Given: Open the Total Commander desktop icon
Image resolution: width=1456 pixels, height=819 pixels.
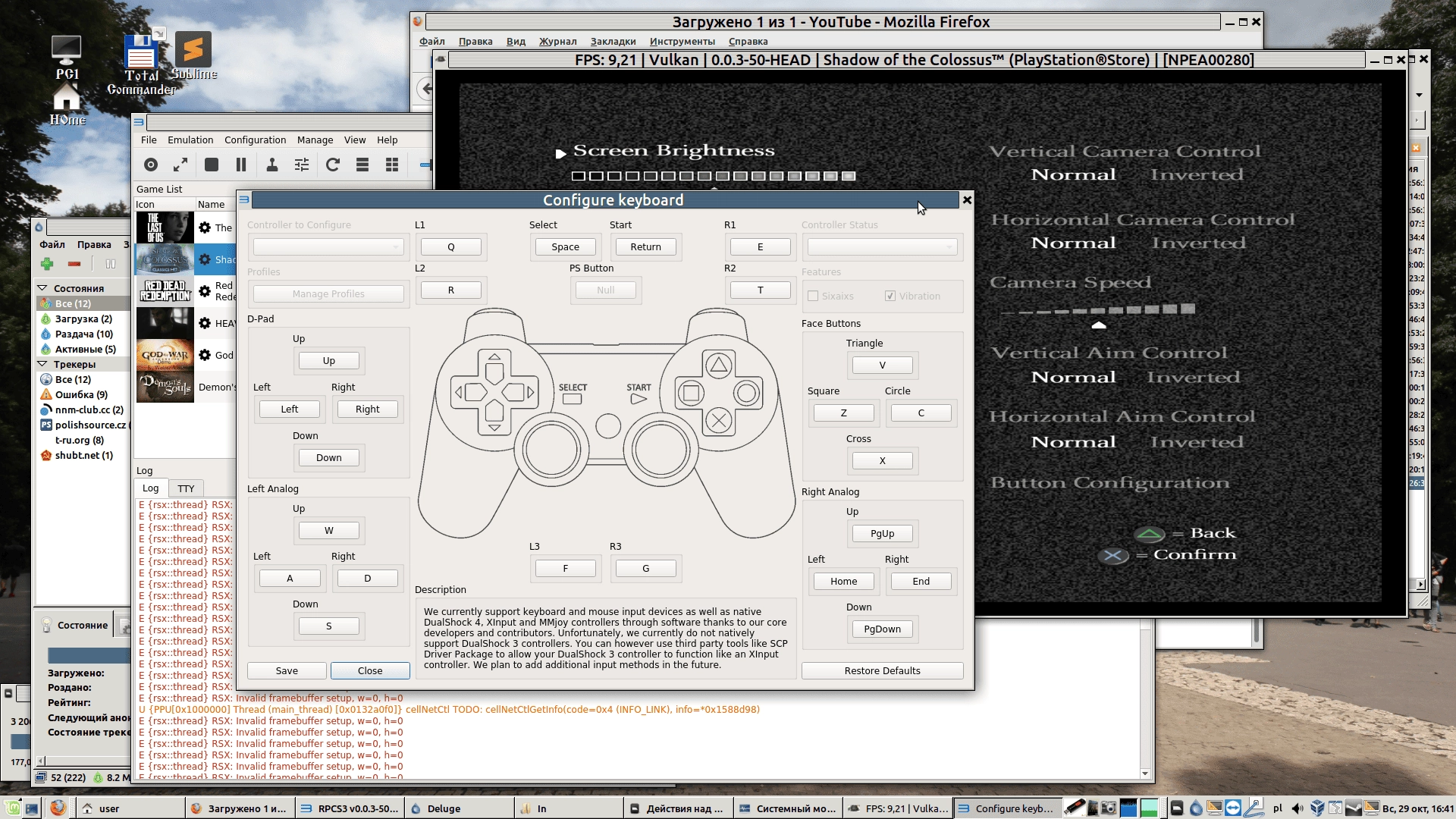Looking at the screenshot, I should coord(141,64).
